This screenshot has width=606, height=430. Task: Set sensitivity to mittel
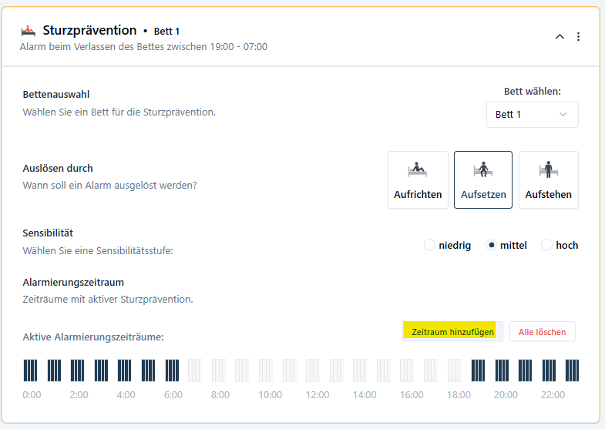pos(491,245)
